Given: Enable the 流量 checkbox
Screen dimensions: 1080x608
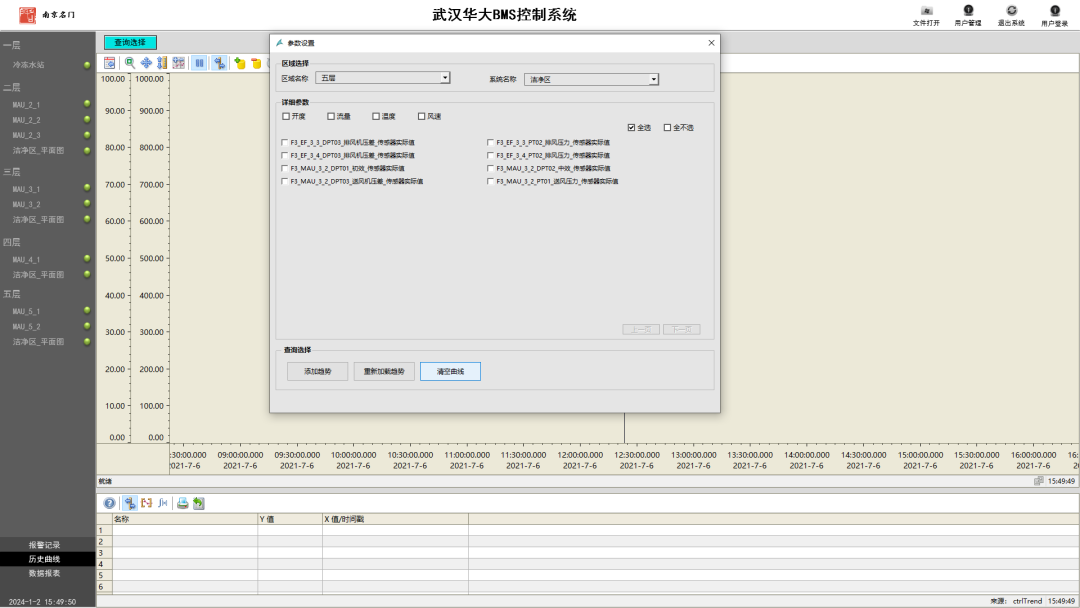Looking at the screenshot, I should coord(331,116).
